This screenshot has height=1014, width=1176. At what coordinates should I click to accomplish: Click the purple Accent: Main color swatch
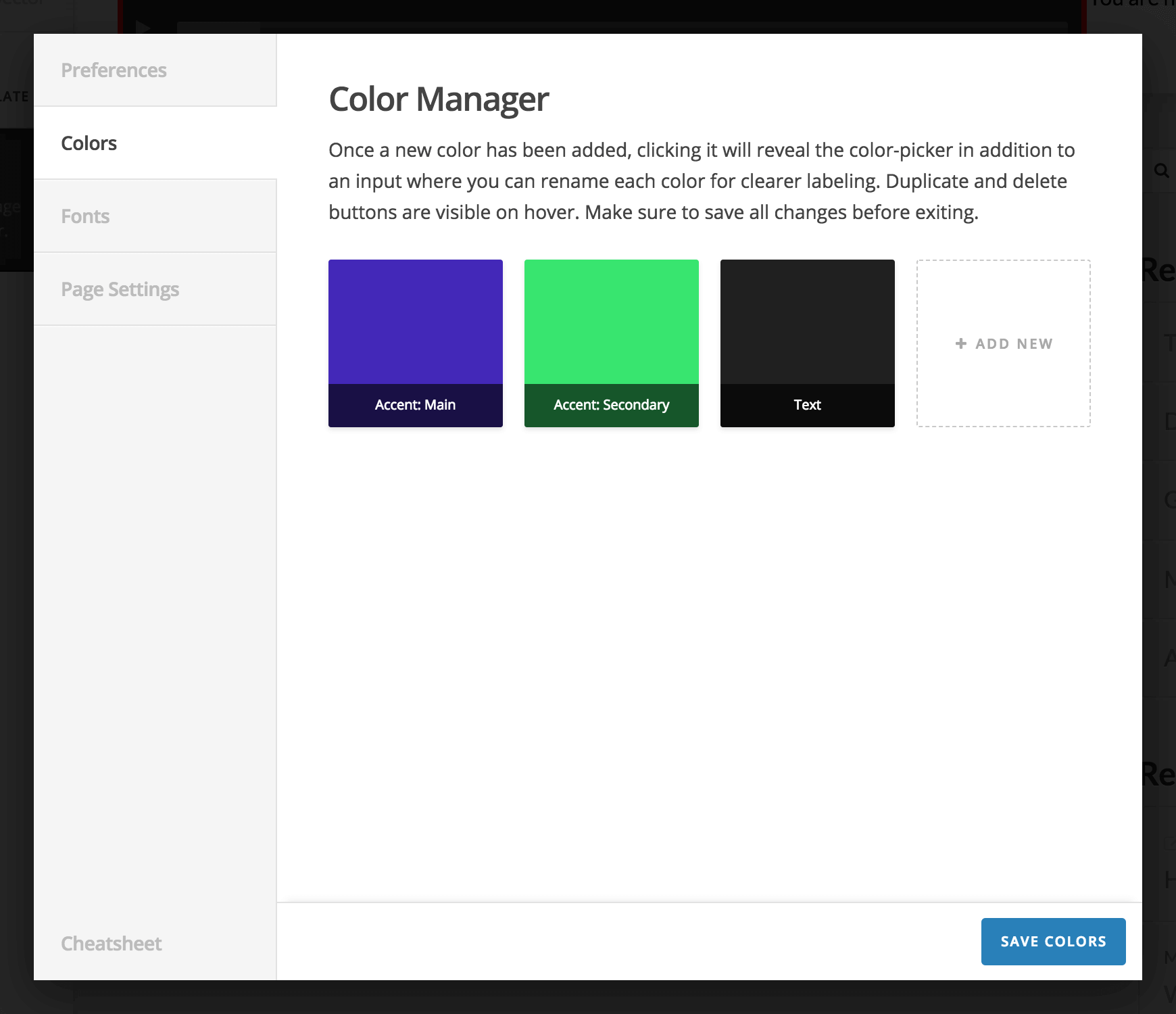pyautogui.click(x=415, y=322)
